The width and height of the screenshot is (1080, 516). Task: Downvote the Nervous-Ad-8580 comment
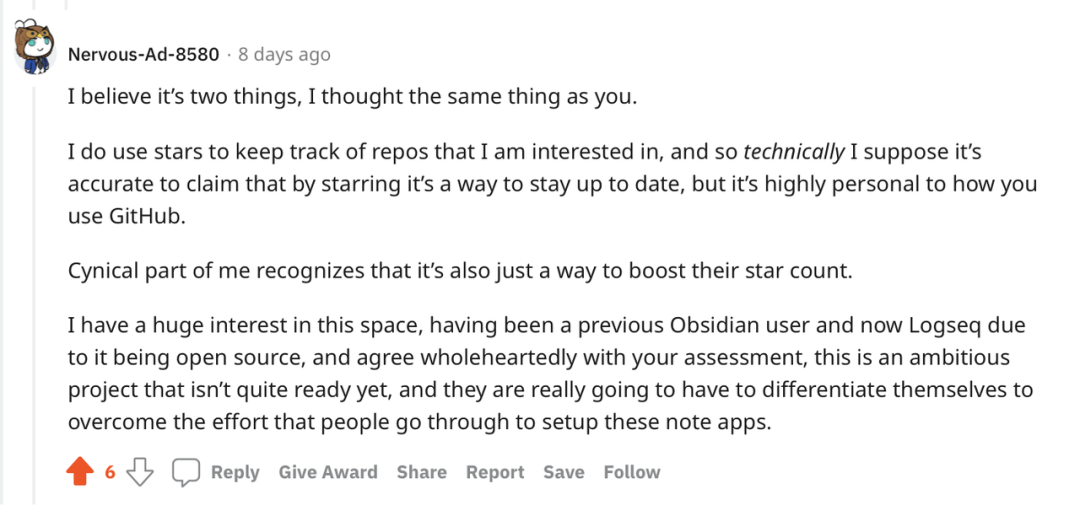click(141, 472)
